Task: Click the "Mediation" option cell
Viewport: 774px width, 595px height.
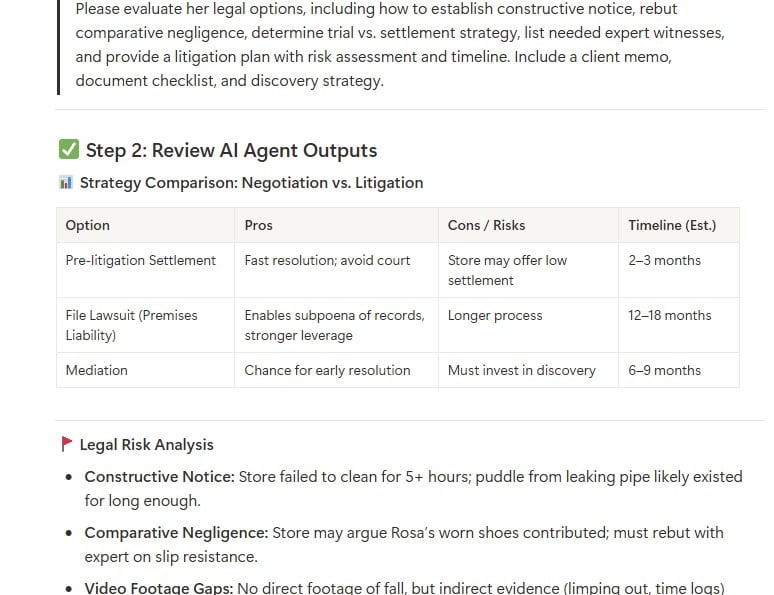Action: tap(97, 370)
